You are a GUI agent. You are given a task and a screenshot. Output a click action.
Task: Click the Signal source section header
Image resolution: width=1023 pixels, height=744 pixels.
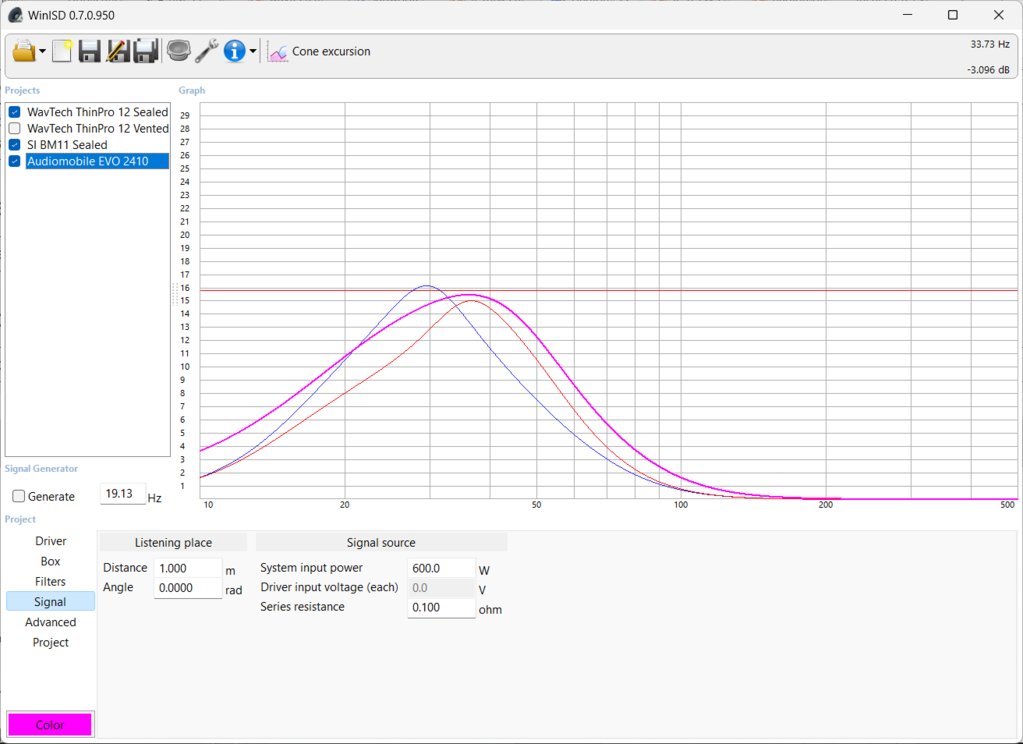(x=381, y=542)
